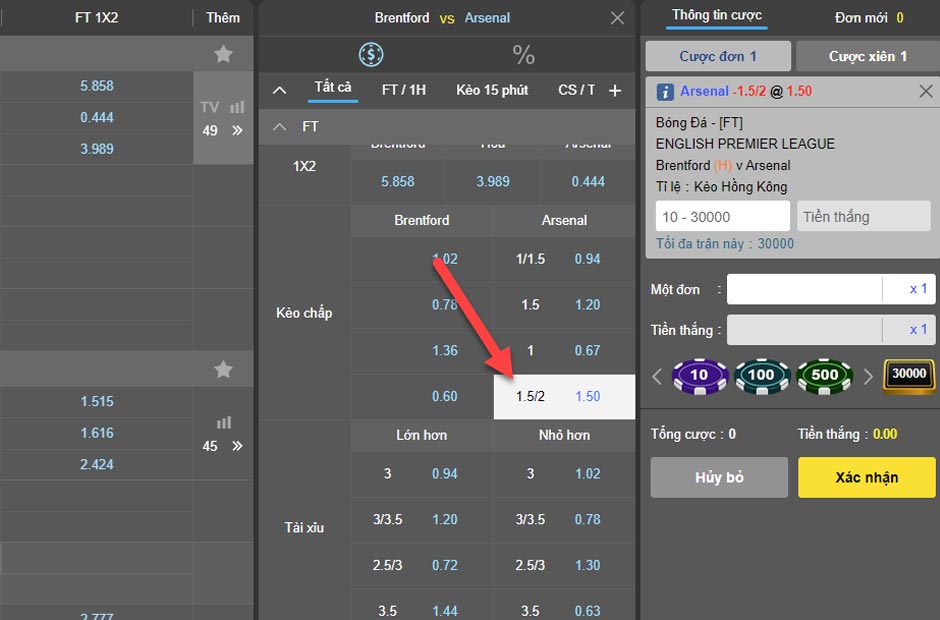Add more market tabs with plus icon

pos(615,91)
